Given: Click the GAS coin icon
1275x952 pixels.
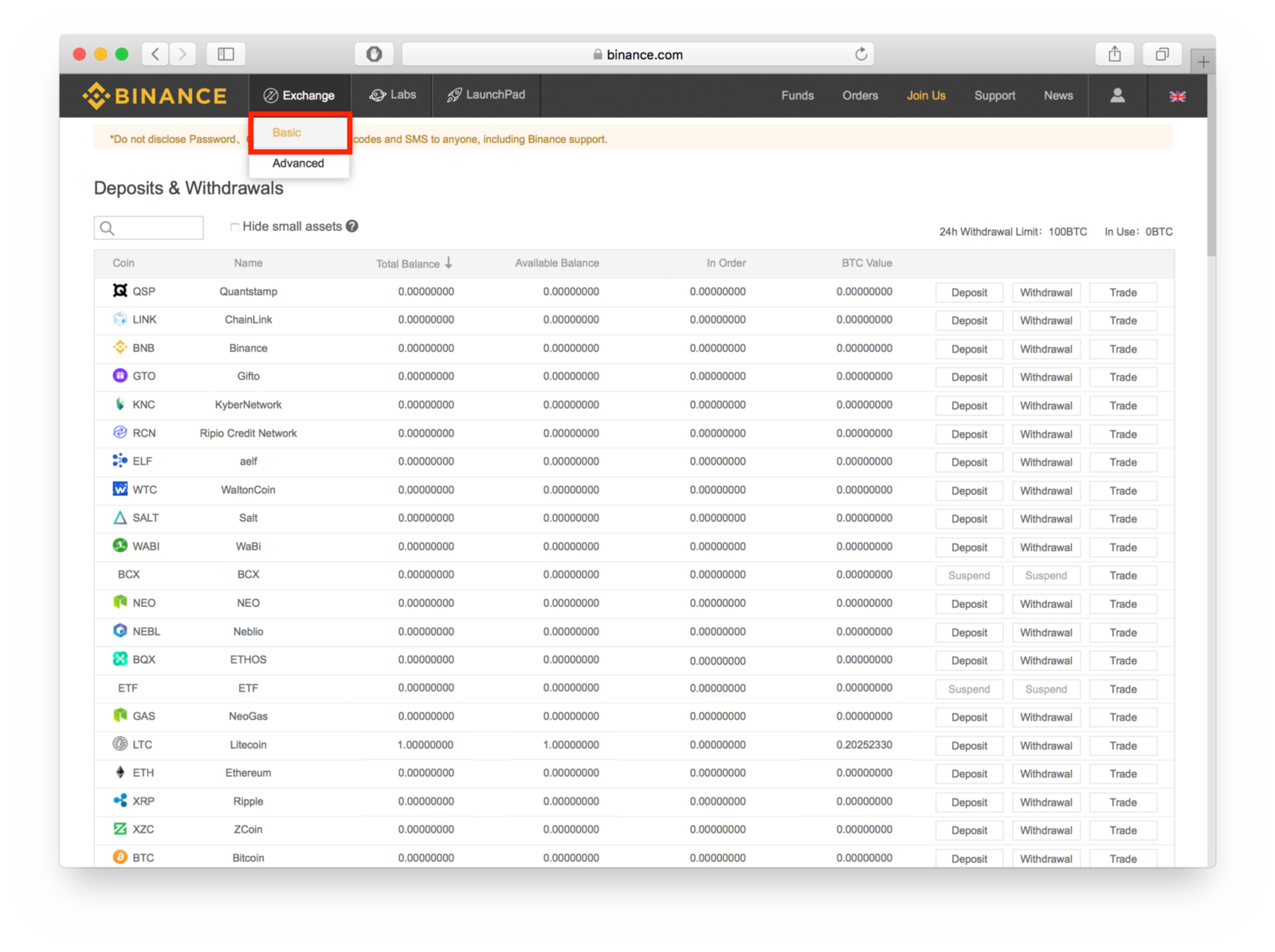Looking at the screenshot, I should 120,715.
